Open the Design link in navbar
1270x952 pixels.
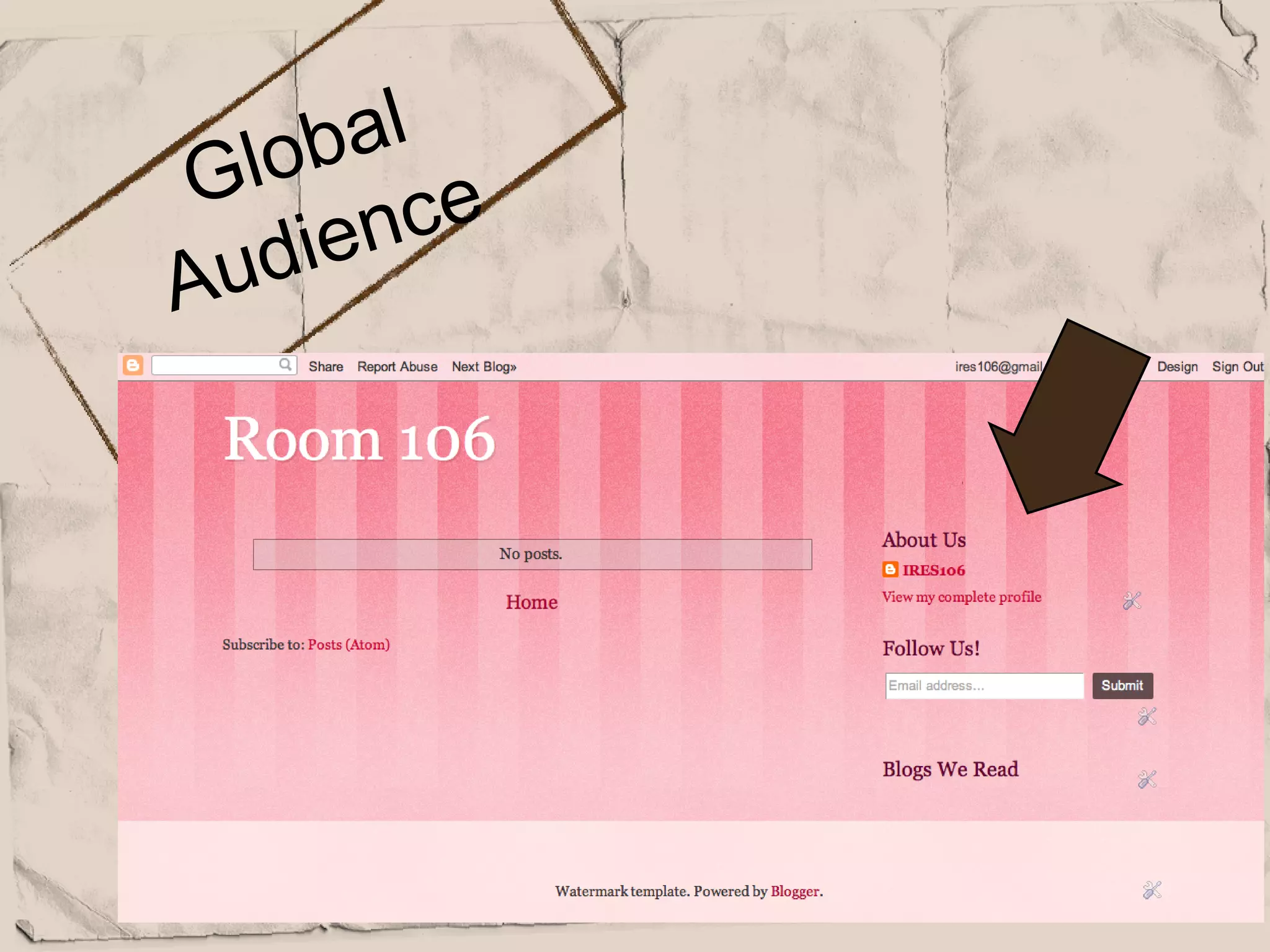tap(1177, 367)
